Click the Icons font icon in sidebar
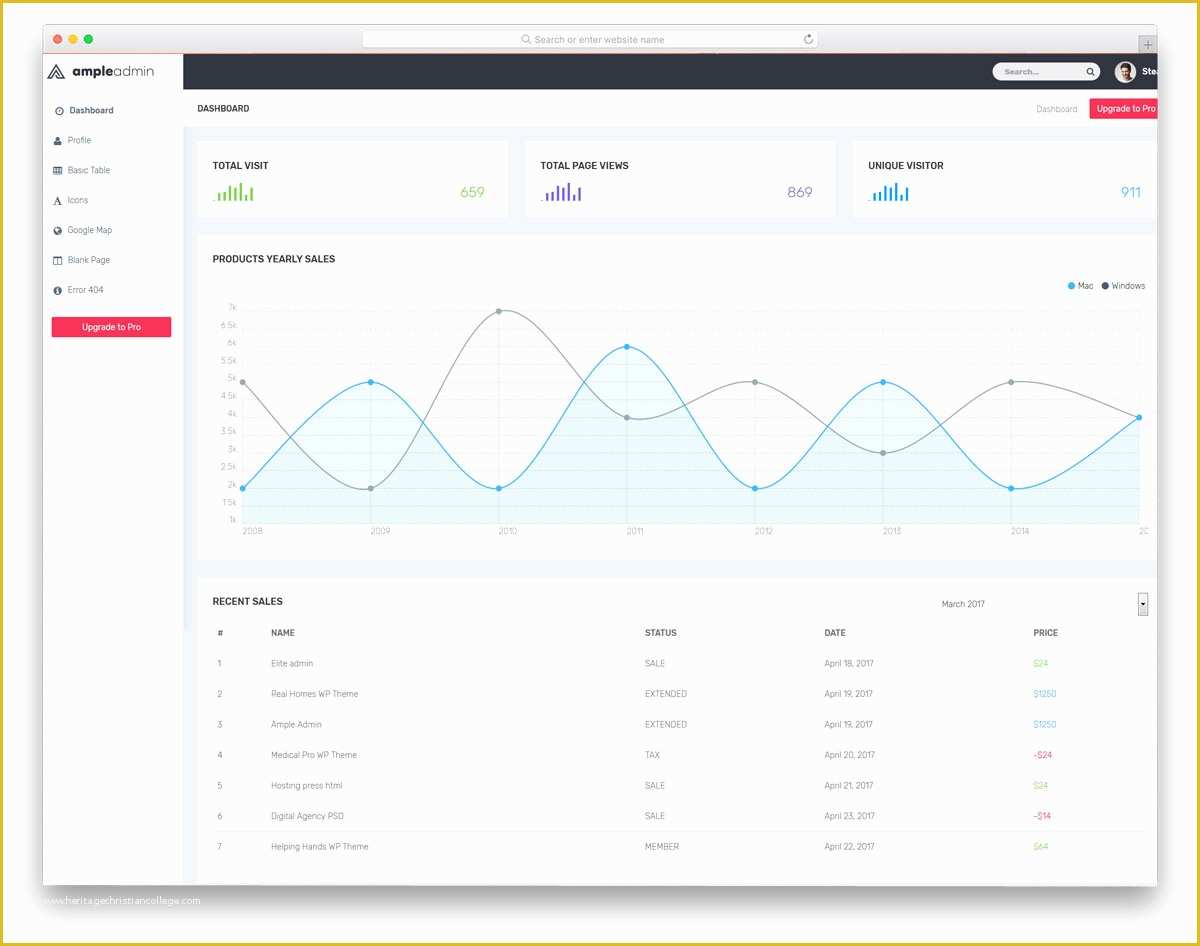Viewport: 1200px width, 946px height. [58, 201]
